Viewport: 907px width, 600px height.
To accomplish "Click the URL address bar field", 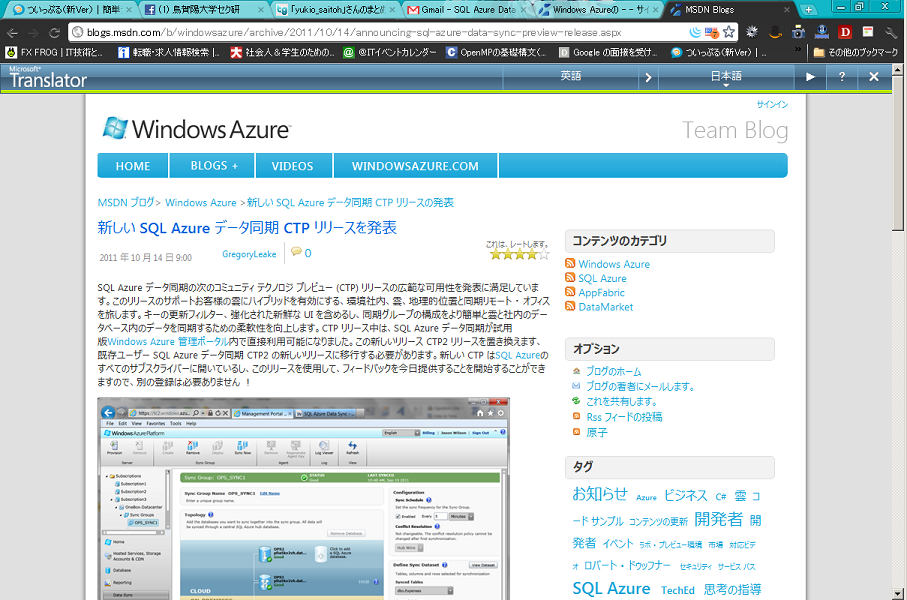I will coord(380,32).
